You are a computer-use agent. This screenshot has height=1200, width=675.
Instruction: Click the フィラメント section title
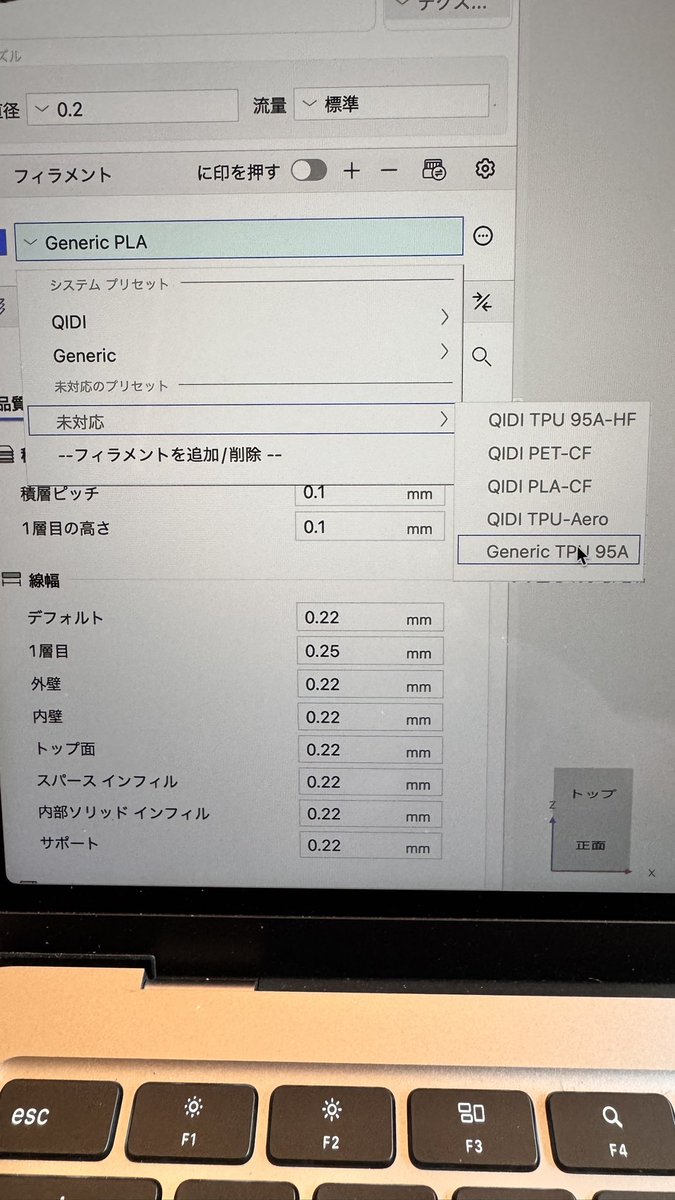click(x=63, y=176)
